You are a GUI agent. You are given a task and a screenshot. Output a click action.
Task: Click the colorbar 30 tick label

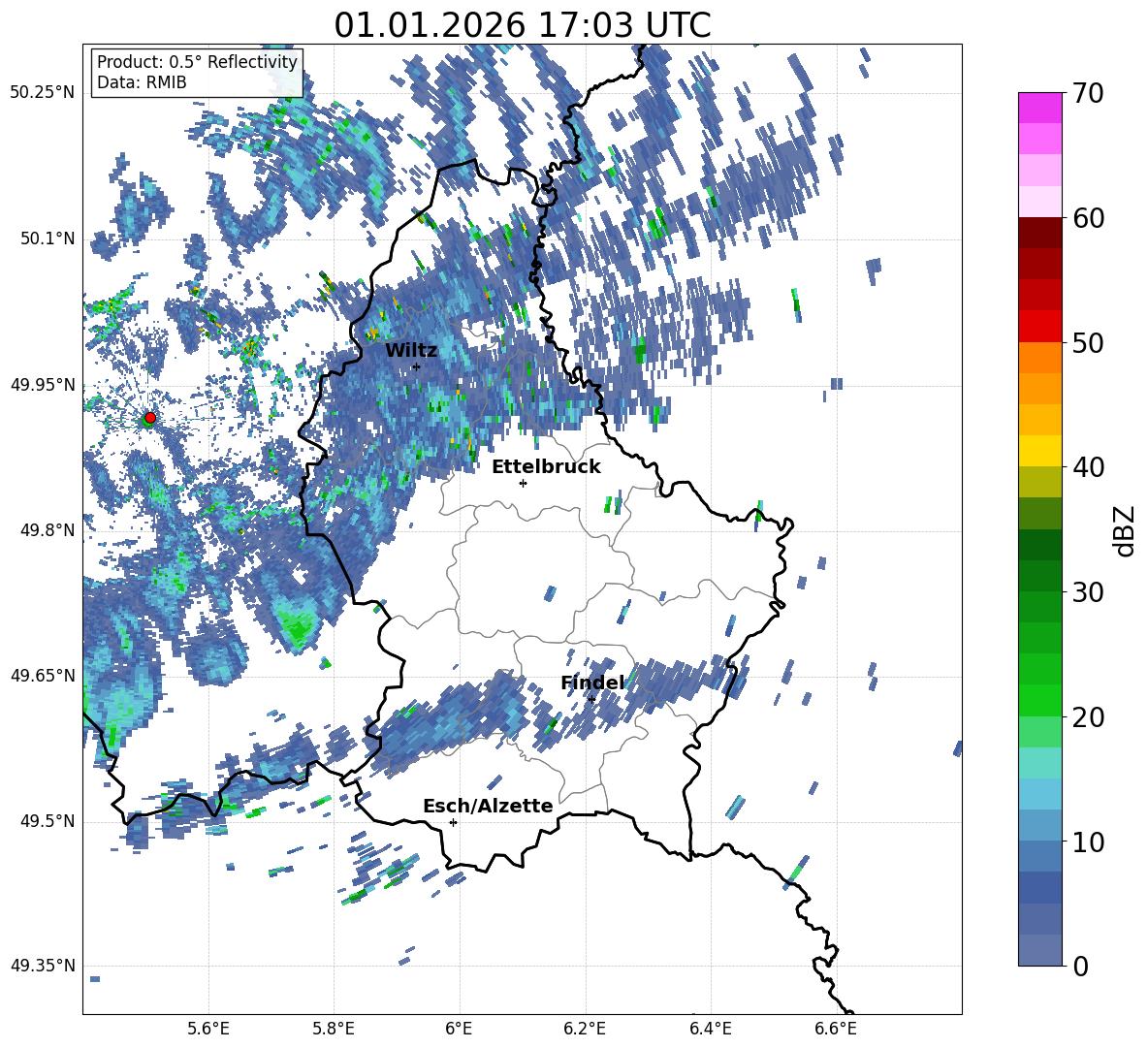pos(1089,592)
